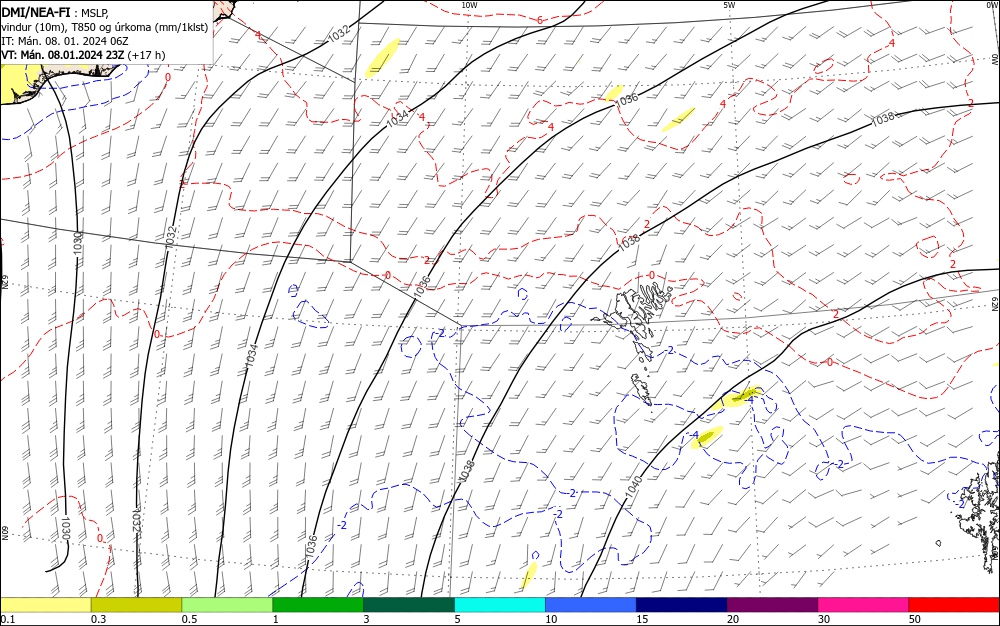Click the 'VT: Mán. 08.01.2024 23Z' valid time
Viewport: 1000px width, 626px height.
pos(62,55)
